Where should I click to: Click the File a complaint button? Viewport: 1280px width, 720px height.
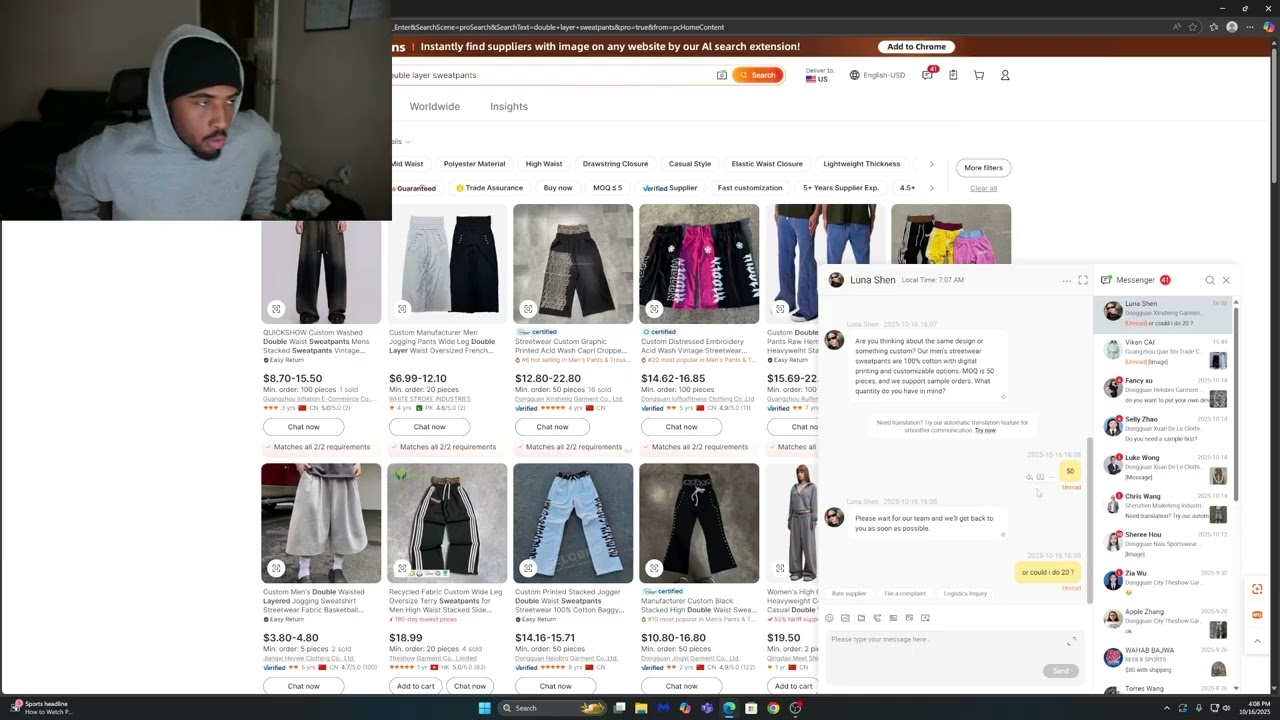(x=905, y=594)
